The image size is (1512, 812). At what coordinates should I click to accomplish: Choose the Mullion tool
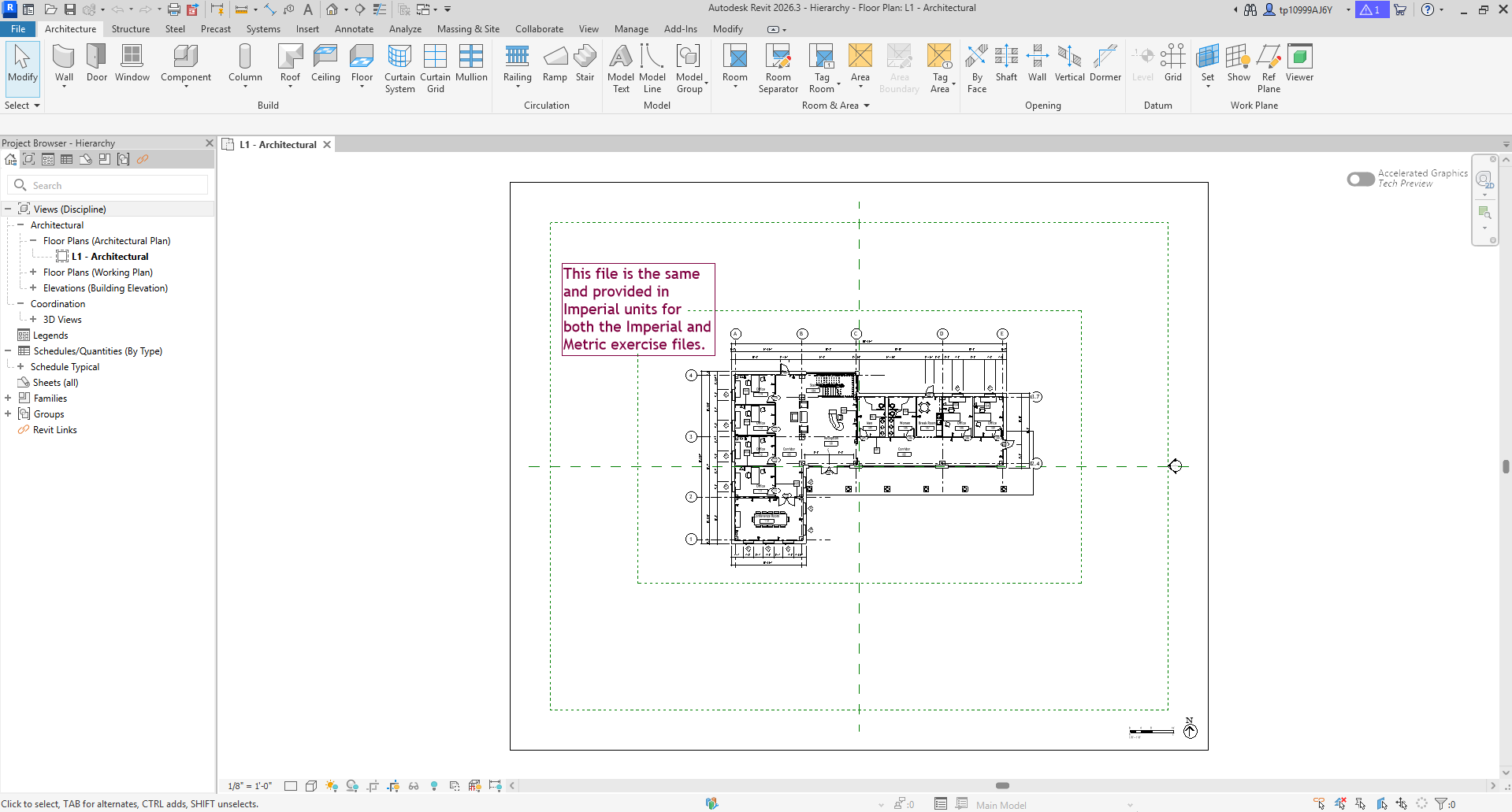471,63
